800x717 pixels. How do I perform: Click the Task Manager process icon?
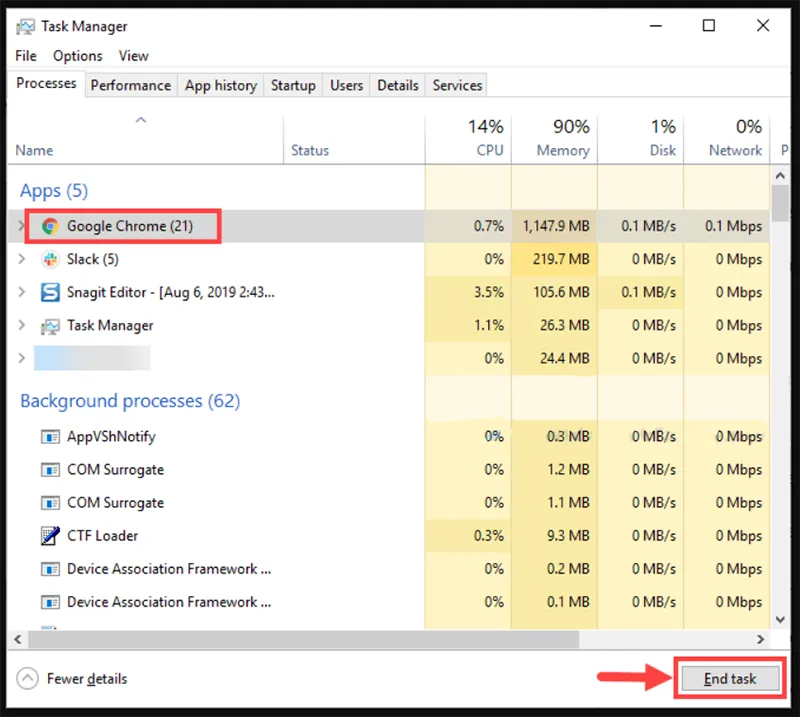[x=50, y=326]
